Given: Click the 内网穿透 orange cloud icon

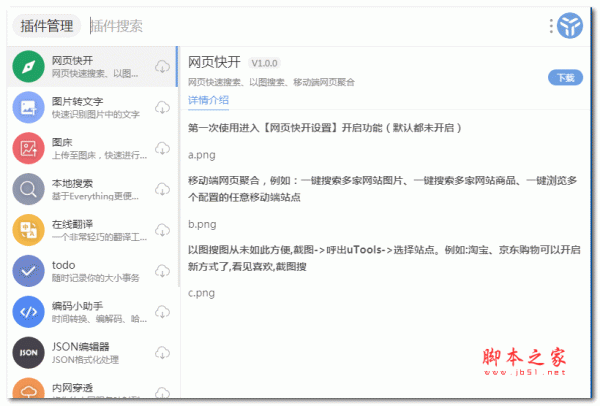Looking at the screenshot, I should click(28, 389).
